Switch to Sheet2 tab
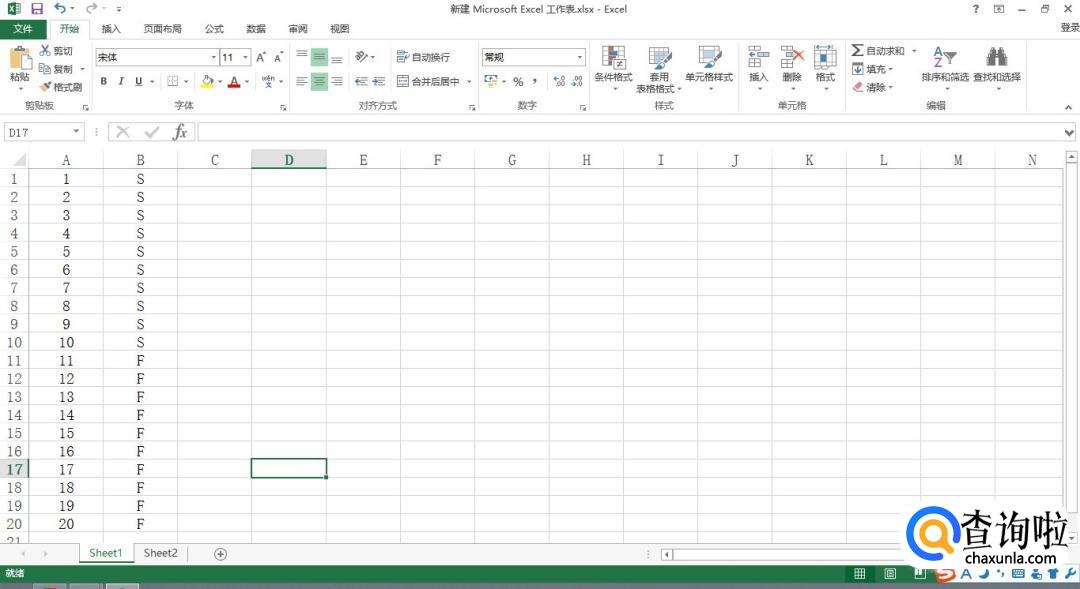1080x589 pixels. [160, 553]
